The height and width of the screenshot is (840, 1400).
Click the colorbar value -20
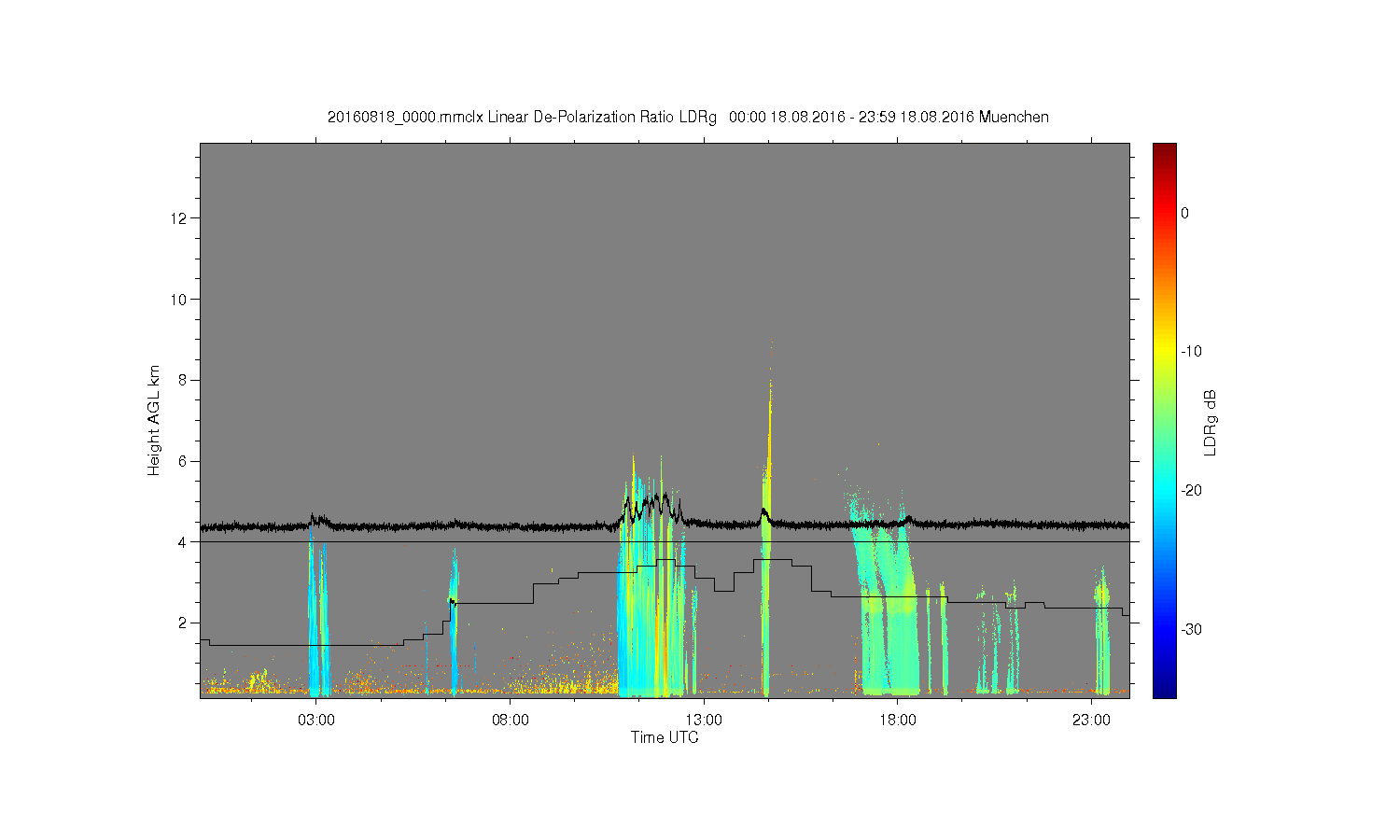tap(1191, 491)
